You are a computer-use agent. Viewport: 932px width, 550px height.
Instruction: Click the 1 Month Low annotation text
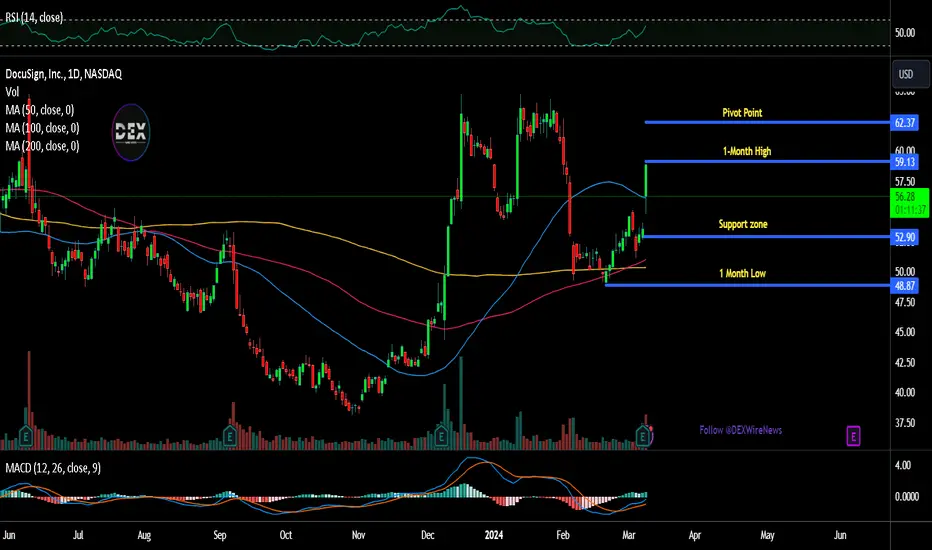tap(742, 274)
